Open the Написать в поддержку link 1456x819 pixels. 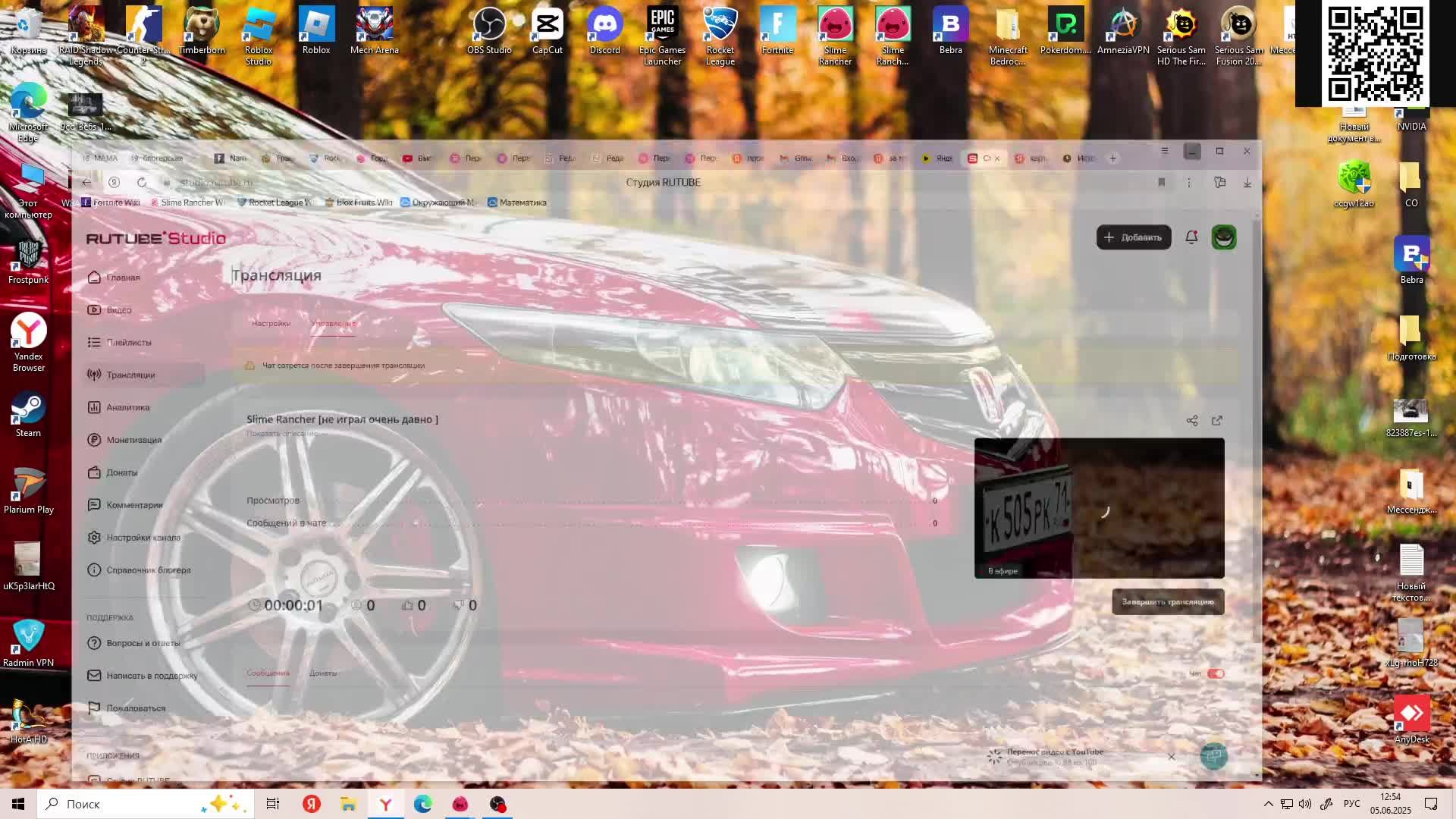152,676
